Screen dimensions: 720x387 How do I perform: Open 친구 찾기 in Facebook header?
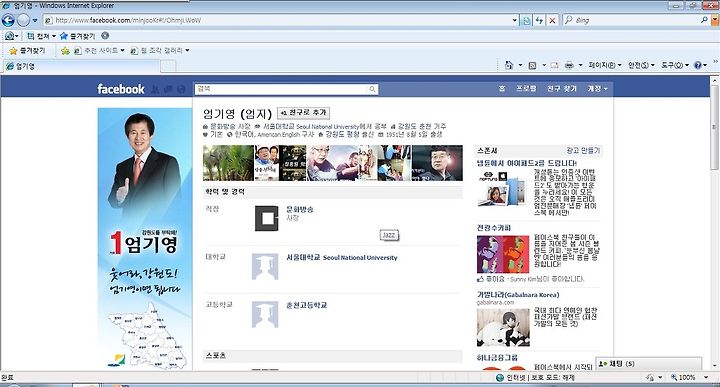point(562,89)
